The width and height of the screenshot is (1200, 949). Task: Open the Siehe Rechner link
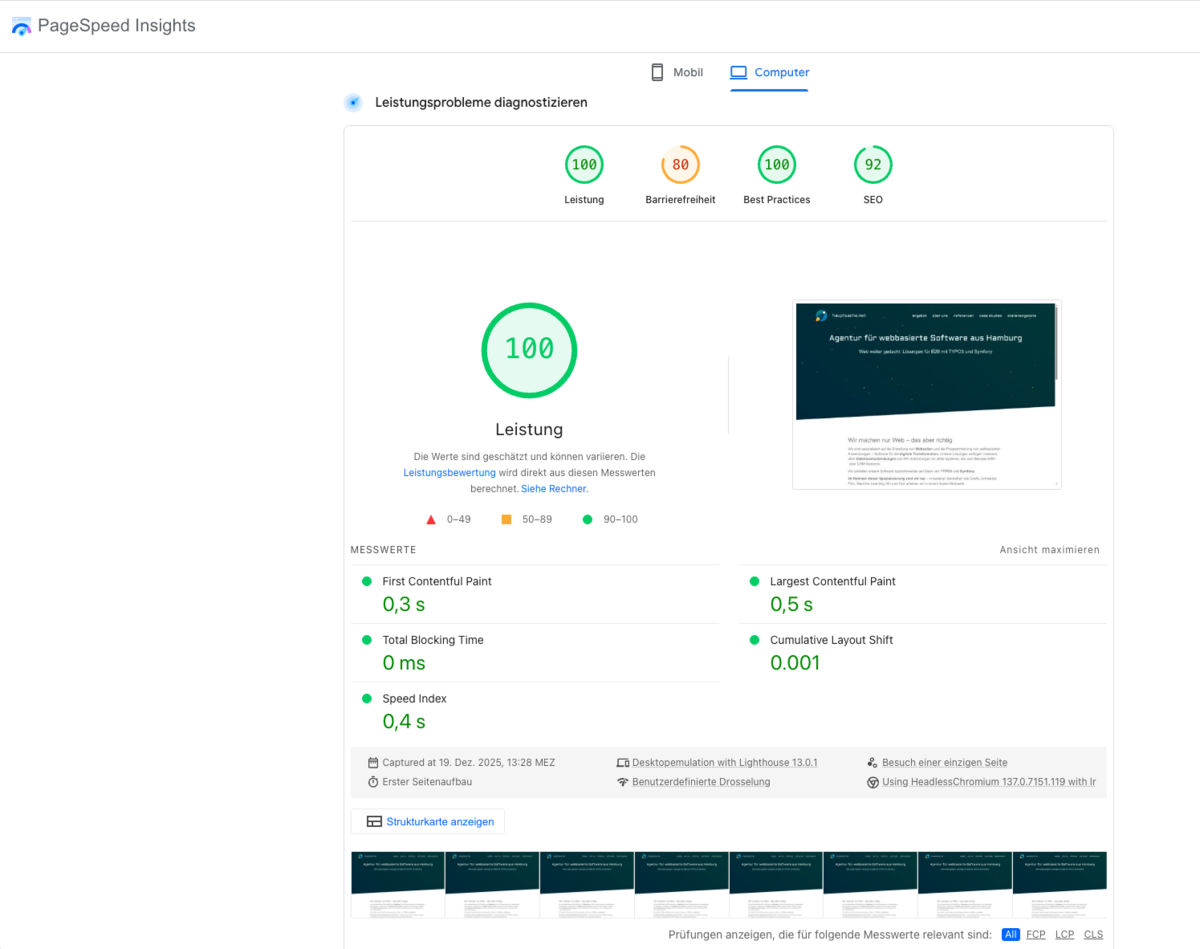[x=554, y=489]
